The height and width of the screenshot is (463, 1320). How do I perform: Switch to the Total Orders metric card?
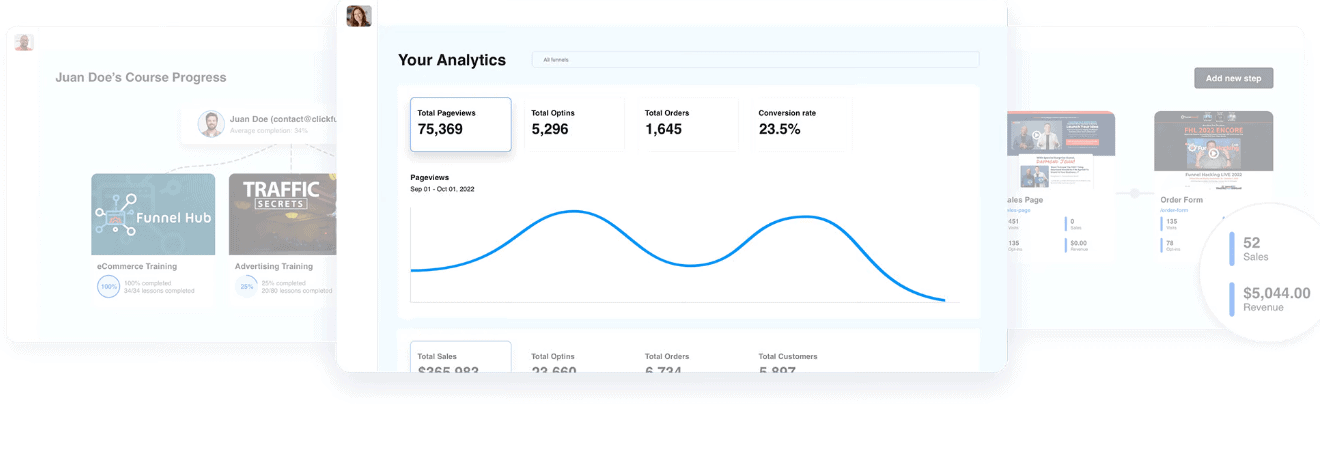coord(688,124)
